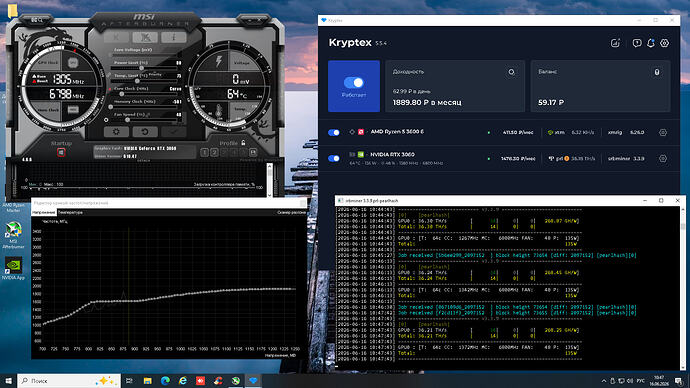Open settings for the NVIDIA RTX 3060 row

[x=663, y=158]
